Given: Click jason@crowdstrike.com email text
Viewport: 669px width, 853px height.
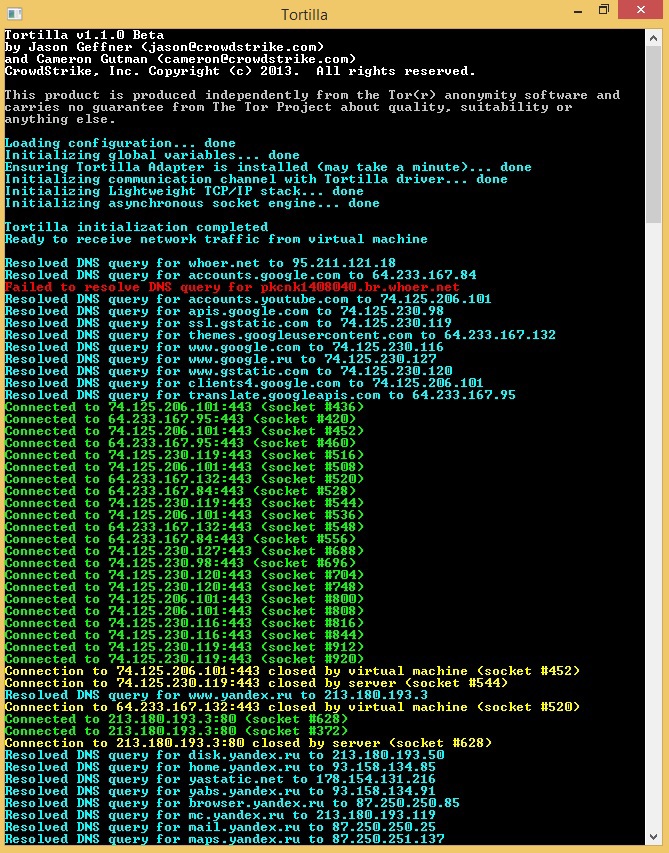Looking at the screenshot, I should (x=240, y=47).
